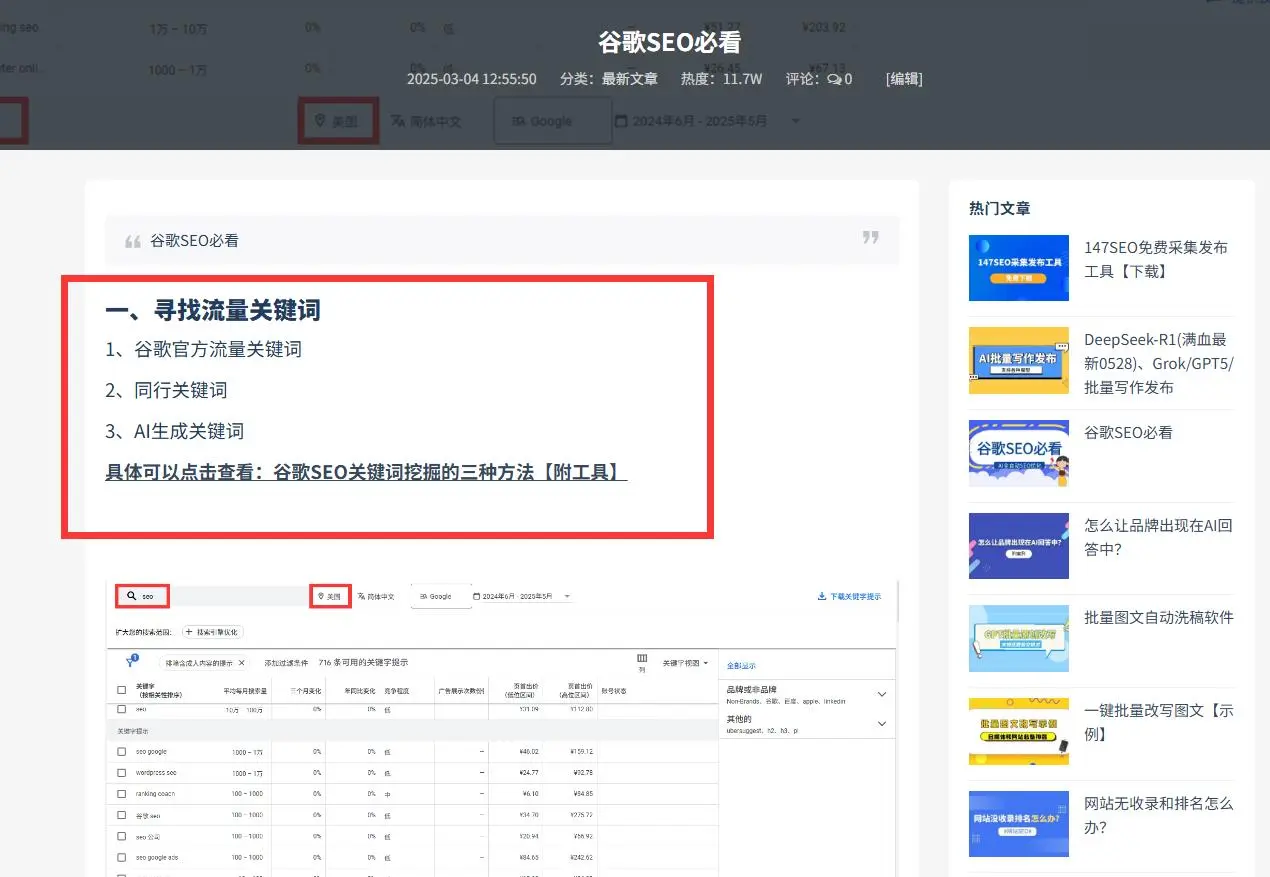Image resolution: width=1270 pixels, height=877 pixels.
Task: Tick the select-all checkbox beside 关键字 header
Action: [x=122, y=690]
